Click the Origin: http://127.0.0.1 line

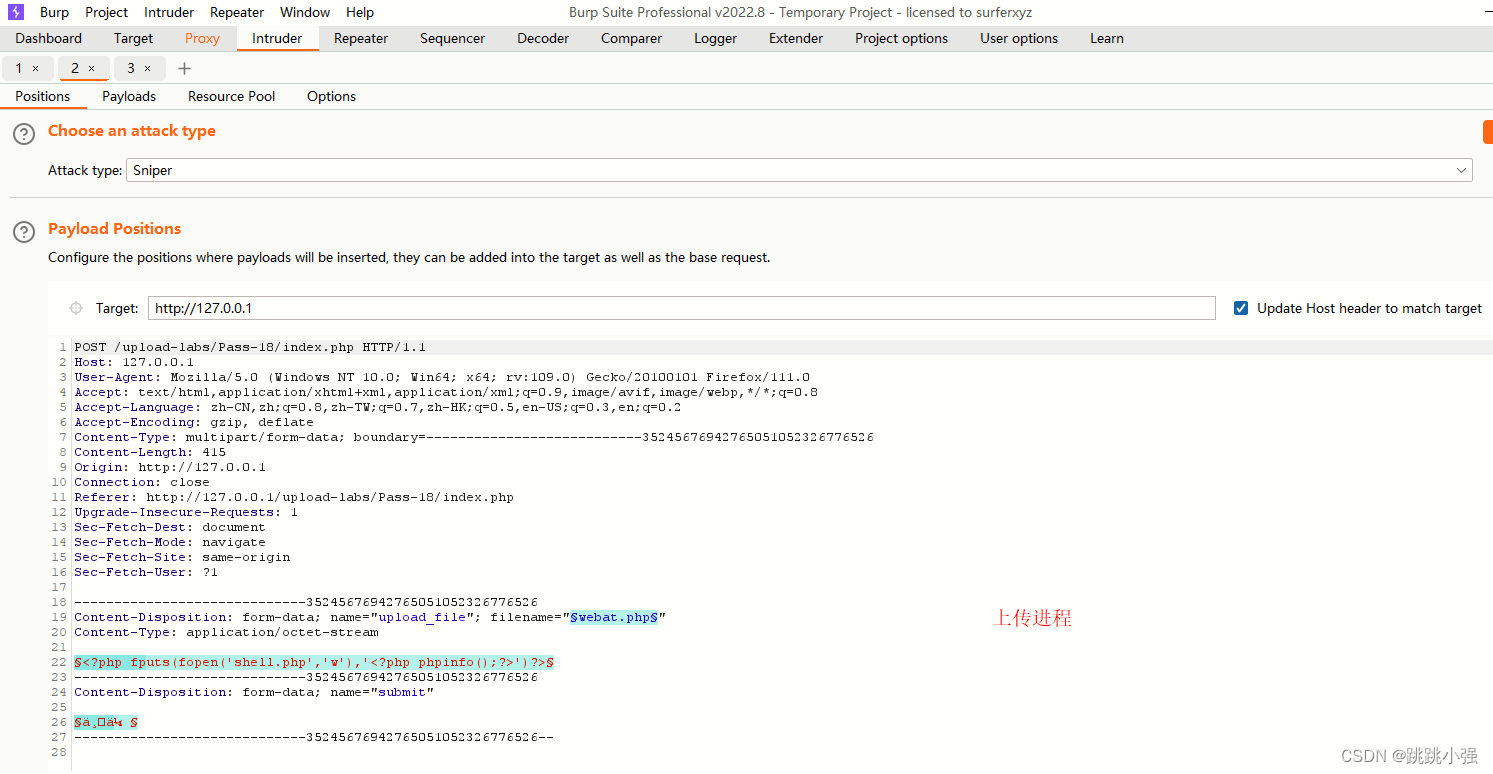170,467
